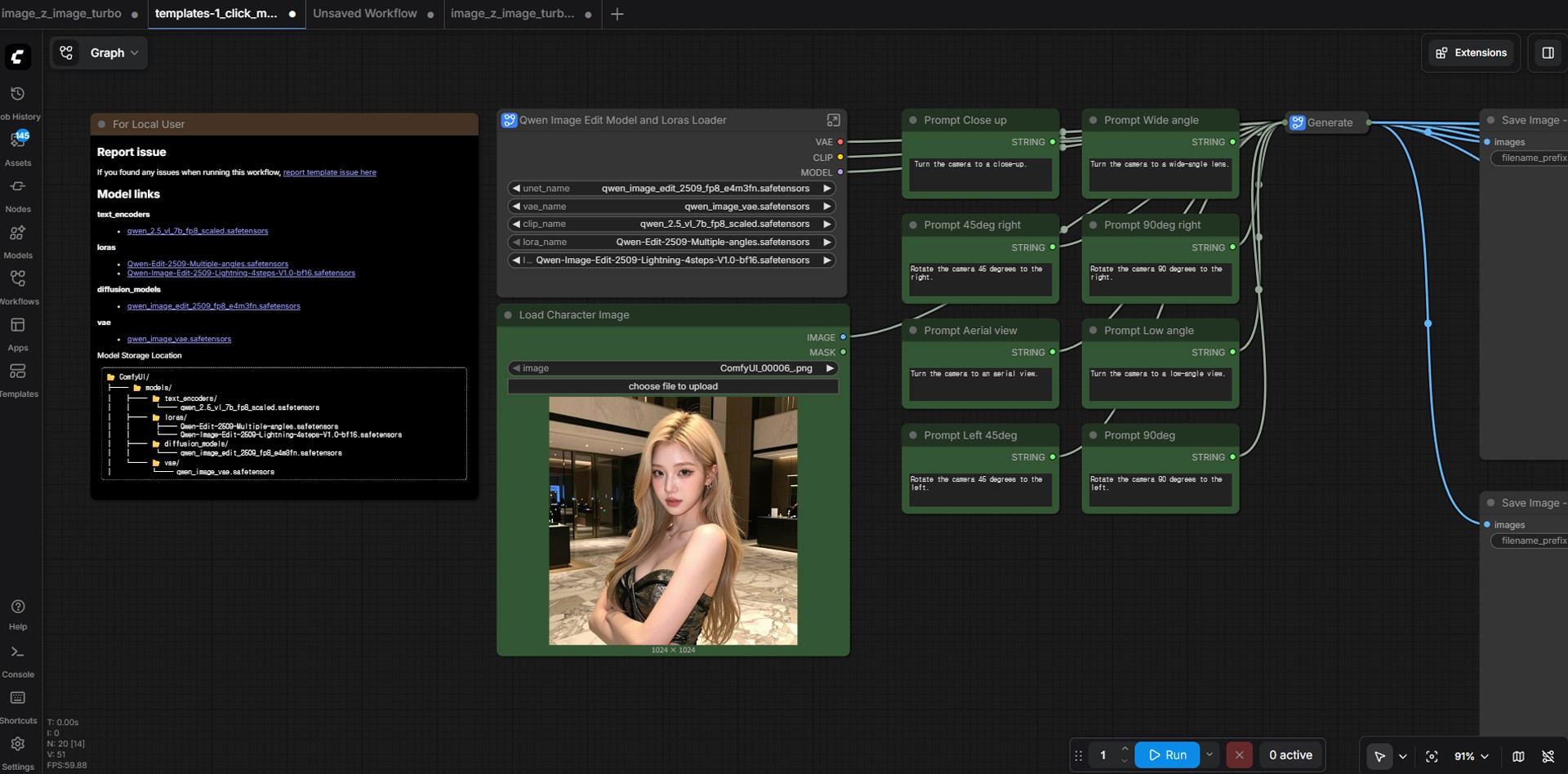Open the 91% zoom level dropdown
Image resolution: width=1568 pixels, height=774 pixels.
point(1471,756)
